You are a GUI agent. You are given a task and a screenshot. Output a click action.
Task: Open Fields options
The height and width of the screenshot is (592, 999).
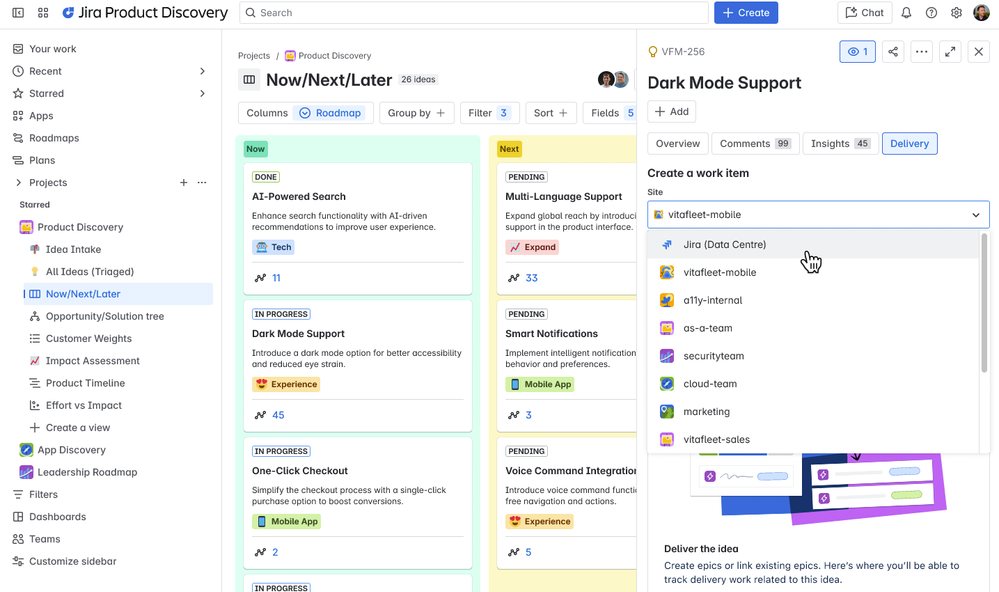[x=610, y=113]
